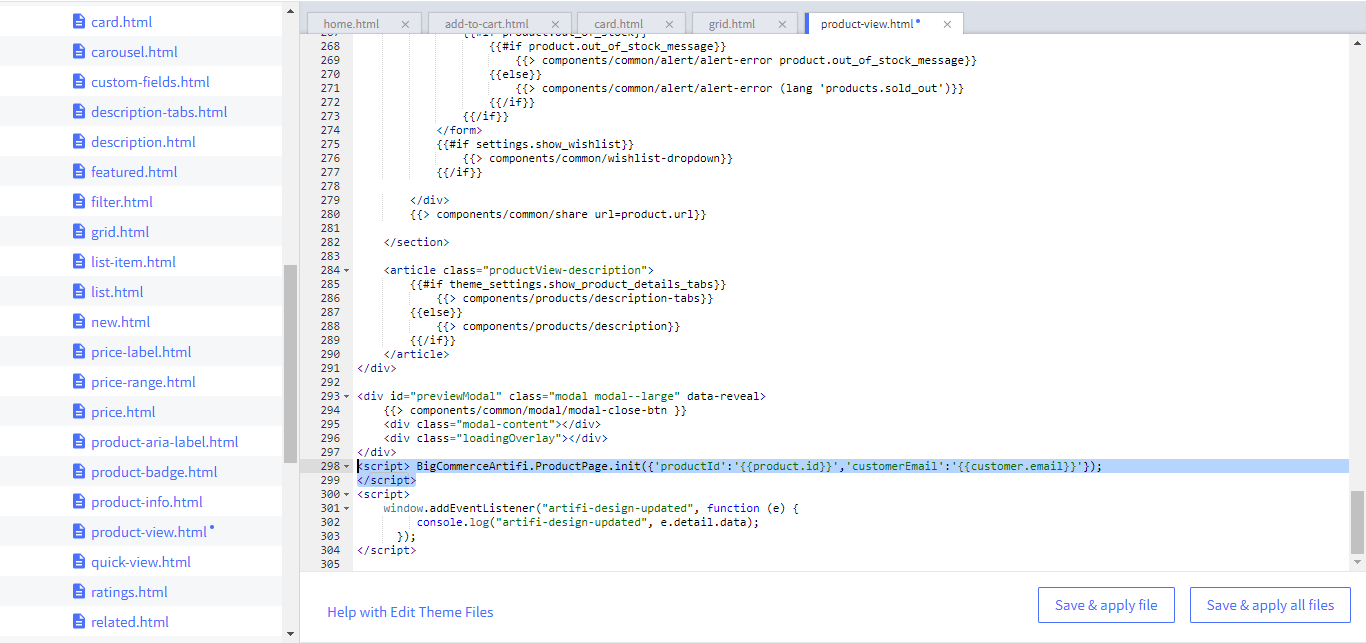Select the product-view.html editor tab
This screenshot has width=1366, height=643.
click(867, 24)
